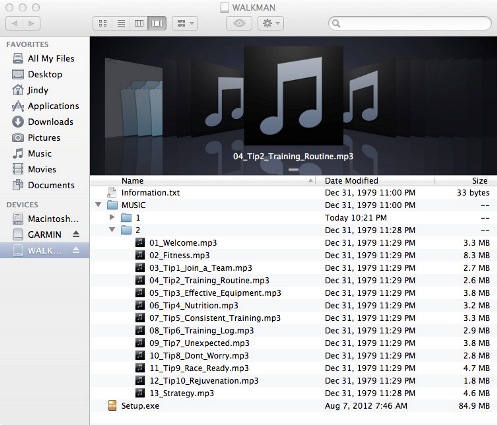Viewport: 497px width, 425px height.
Task: Switch to column view in toolbar
Action: [139, 23]
